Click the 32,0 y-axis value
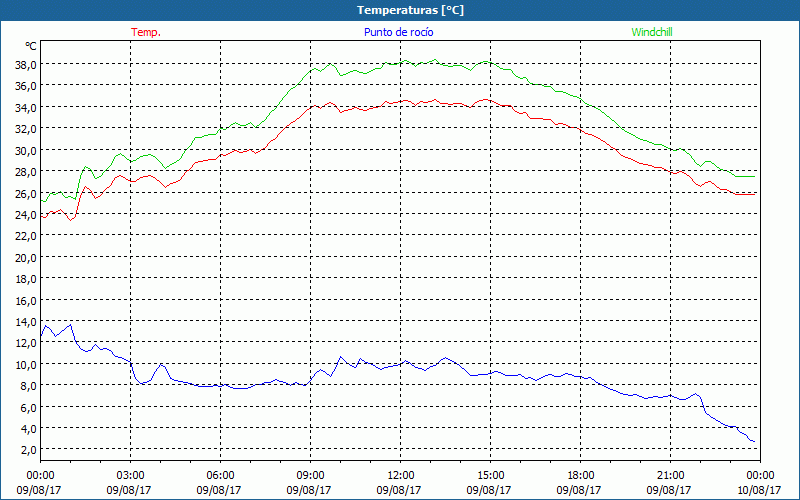Viewport: 800px width, 500px height. 26,129
